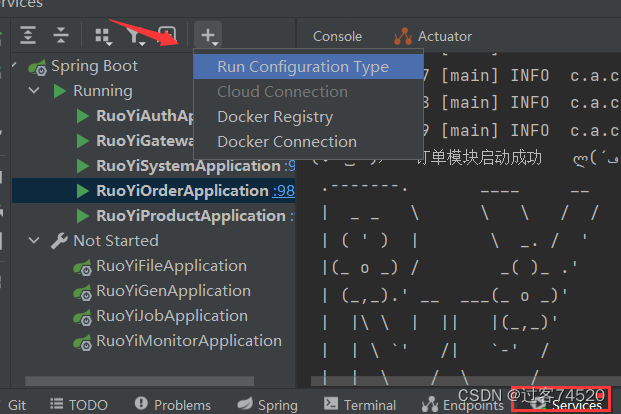Click the Endpoints icon
The height and width of the screenshot is (414, 621).
pyautogui.click(x=430, y=404)
